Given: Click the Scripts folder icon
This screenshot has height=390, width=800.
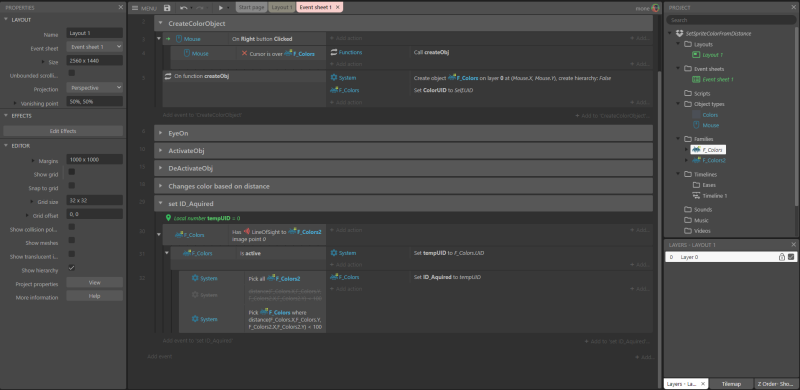Looking at the screenshot, I should click(688, 93).
